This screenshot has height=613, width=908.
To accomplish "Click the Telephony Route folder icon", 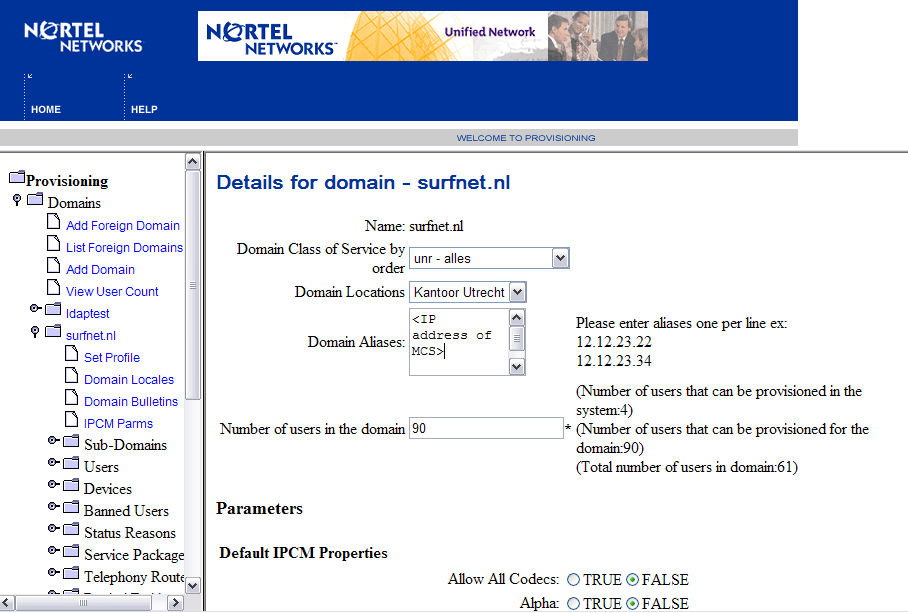I will (71, 573).
